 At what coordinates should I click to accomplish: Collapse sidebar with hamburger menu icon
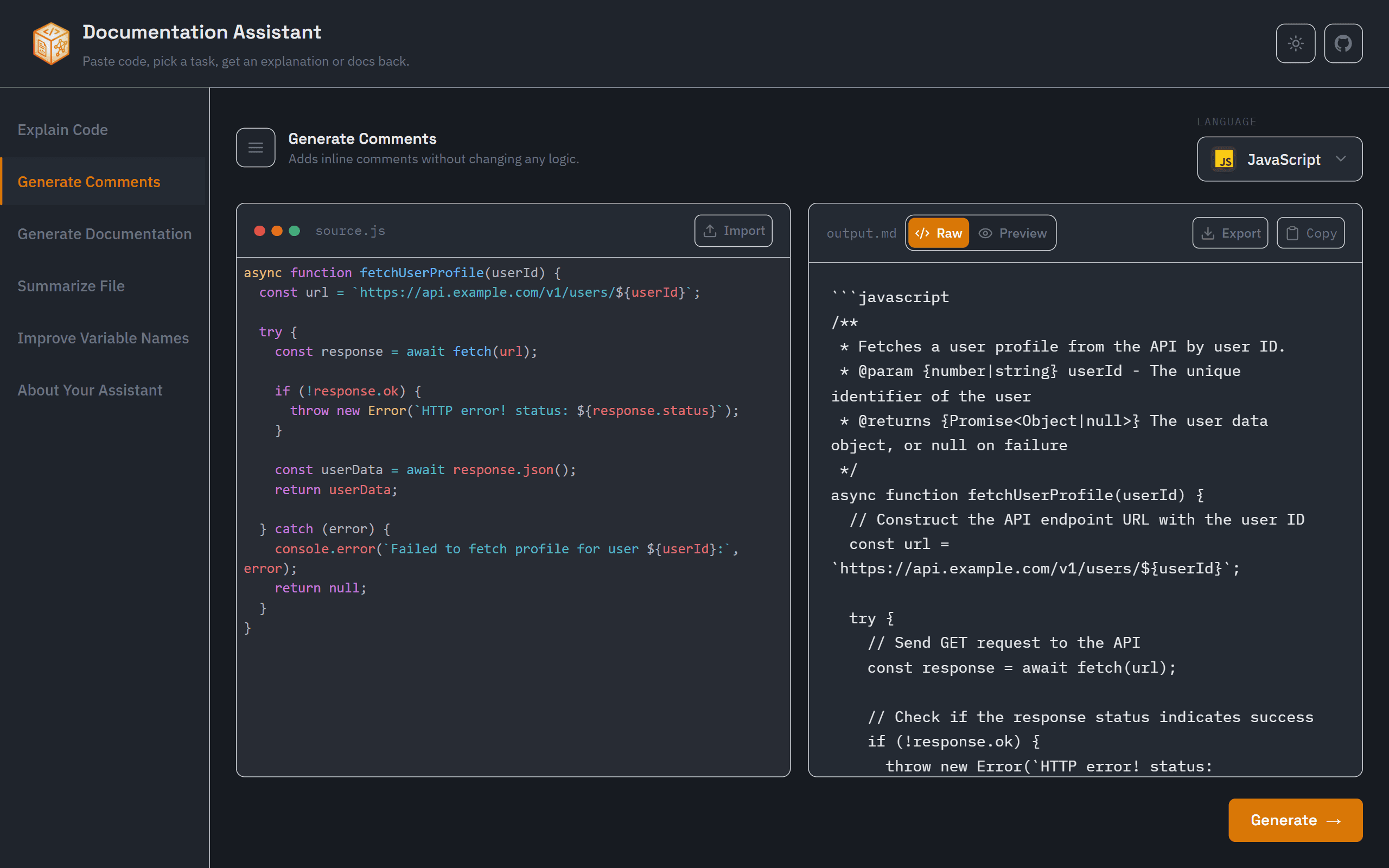pos(256,148)
